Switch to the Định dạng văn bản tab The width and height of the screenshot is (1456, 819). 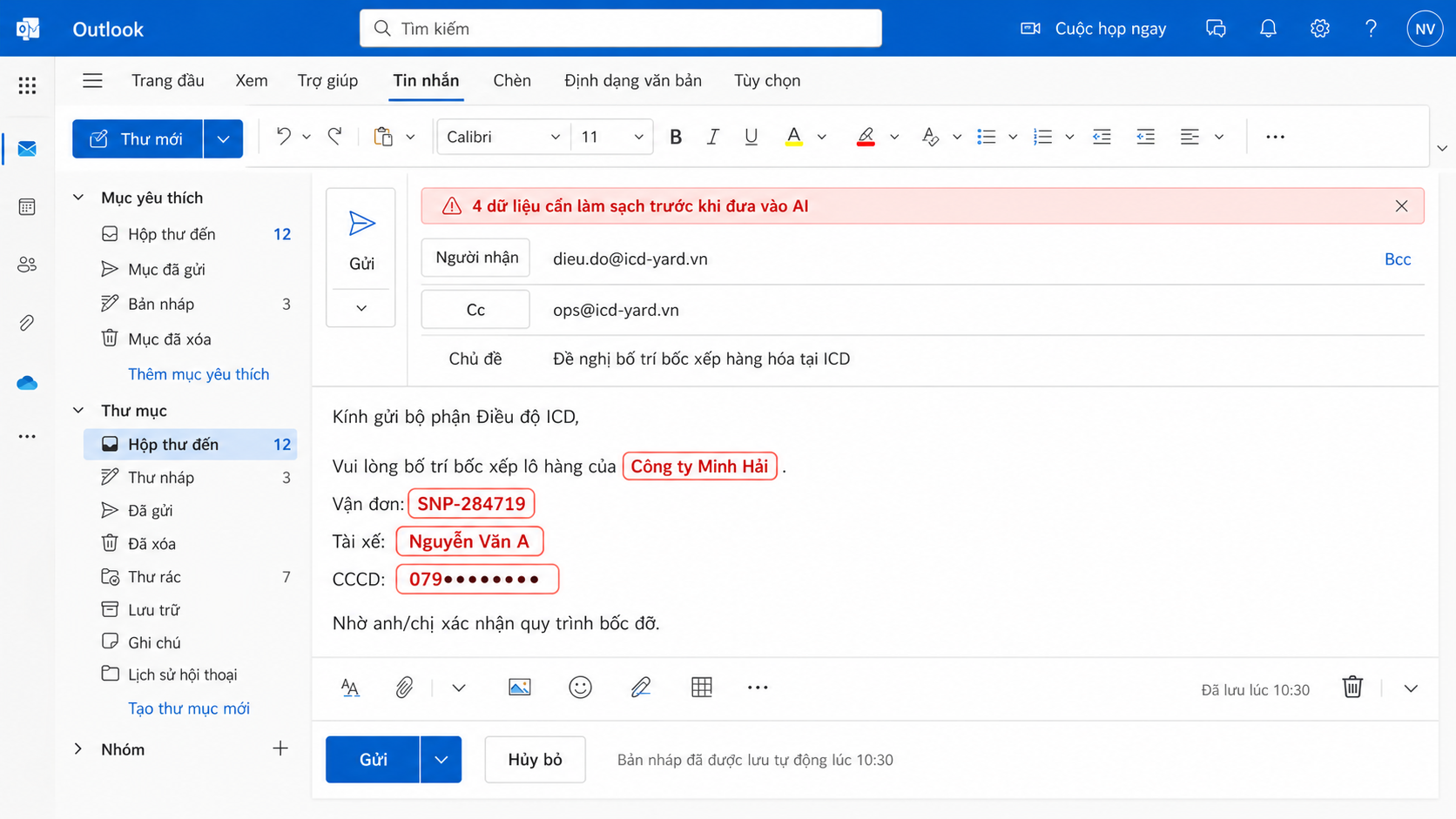point(633,81)
